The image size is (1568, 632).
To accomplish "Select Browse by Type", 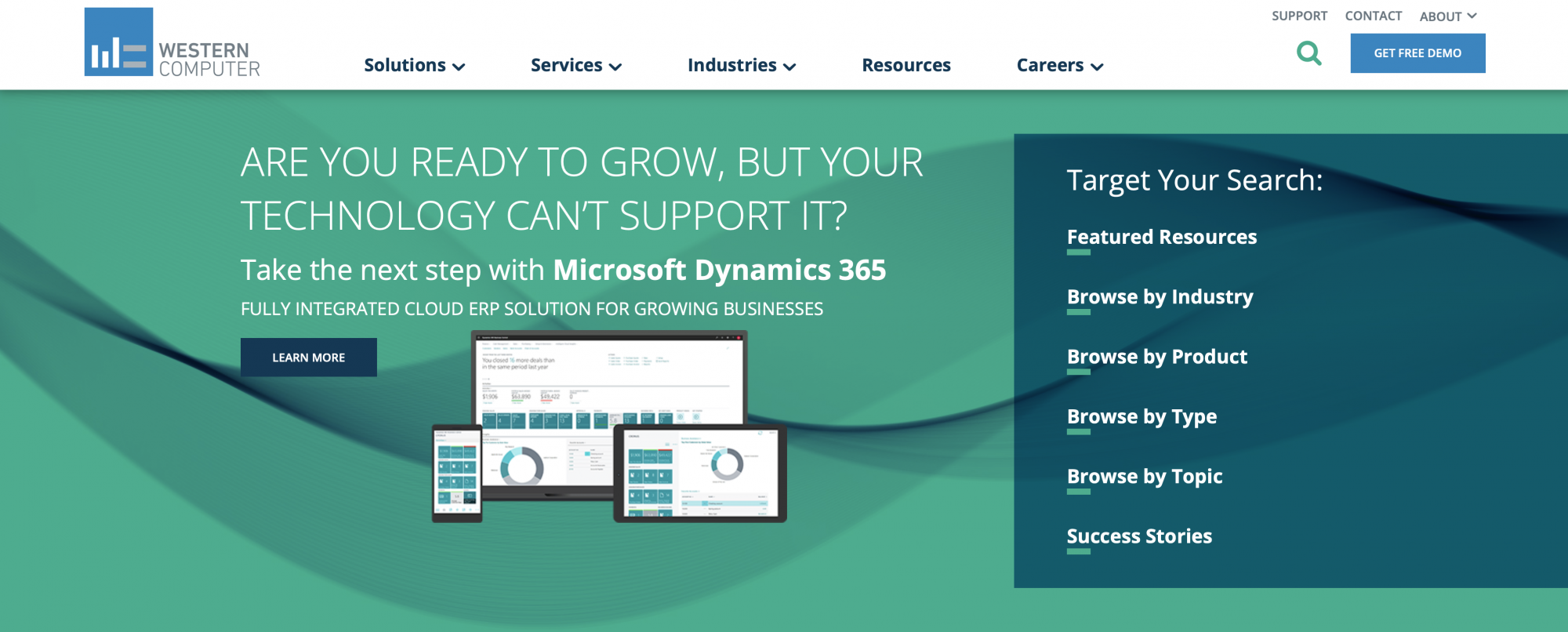I will (1142, 416).
